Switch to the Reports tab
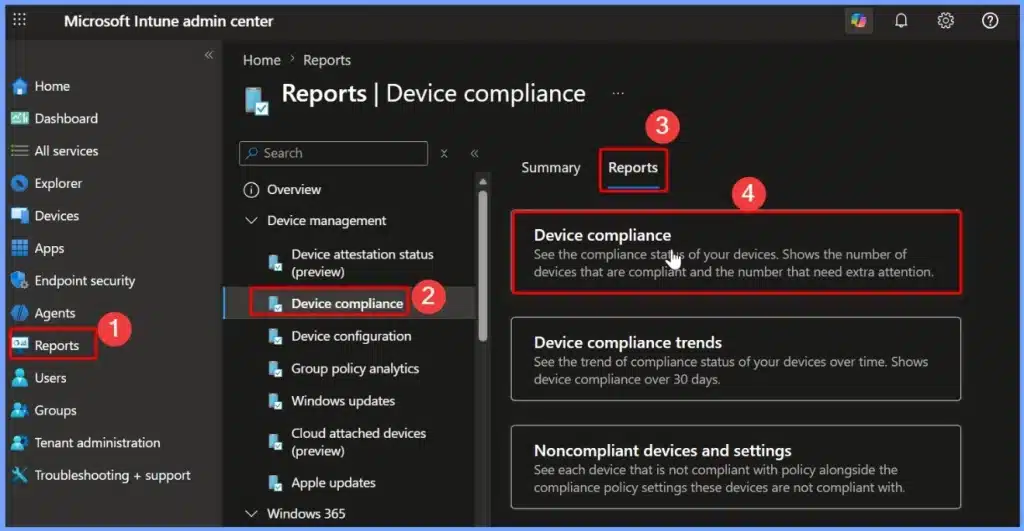1024x531 pixels. pos(633,168)
